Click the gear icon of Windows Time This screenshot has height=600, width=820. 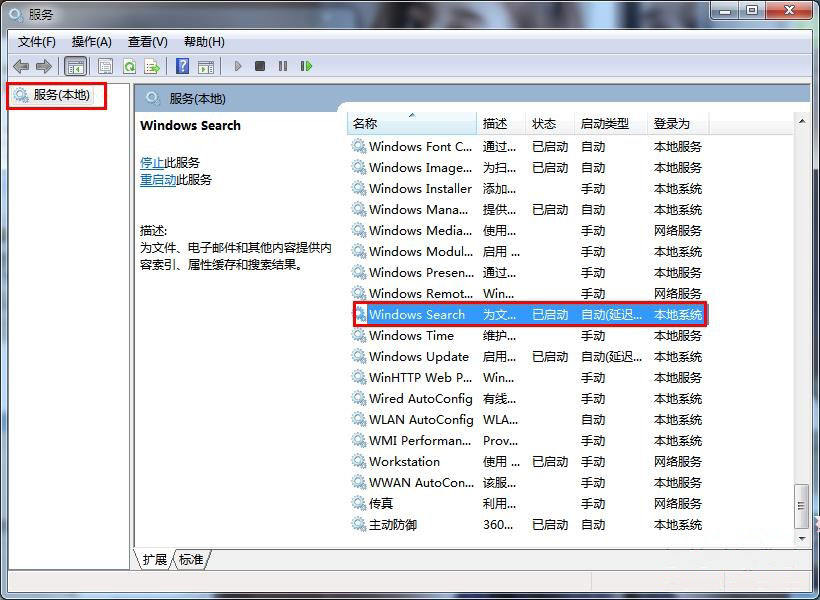click(359, 335)
